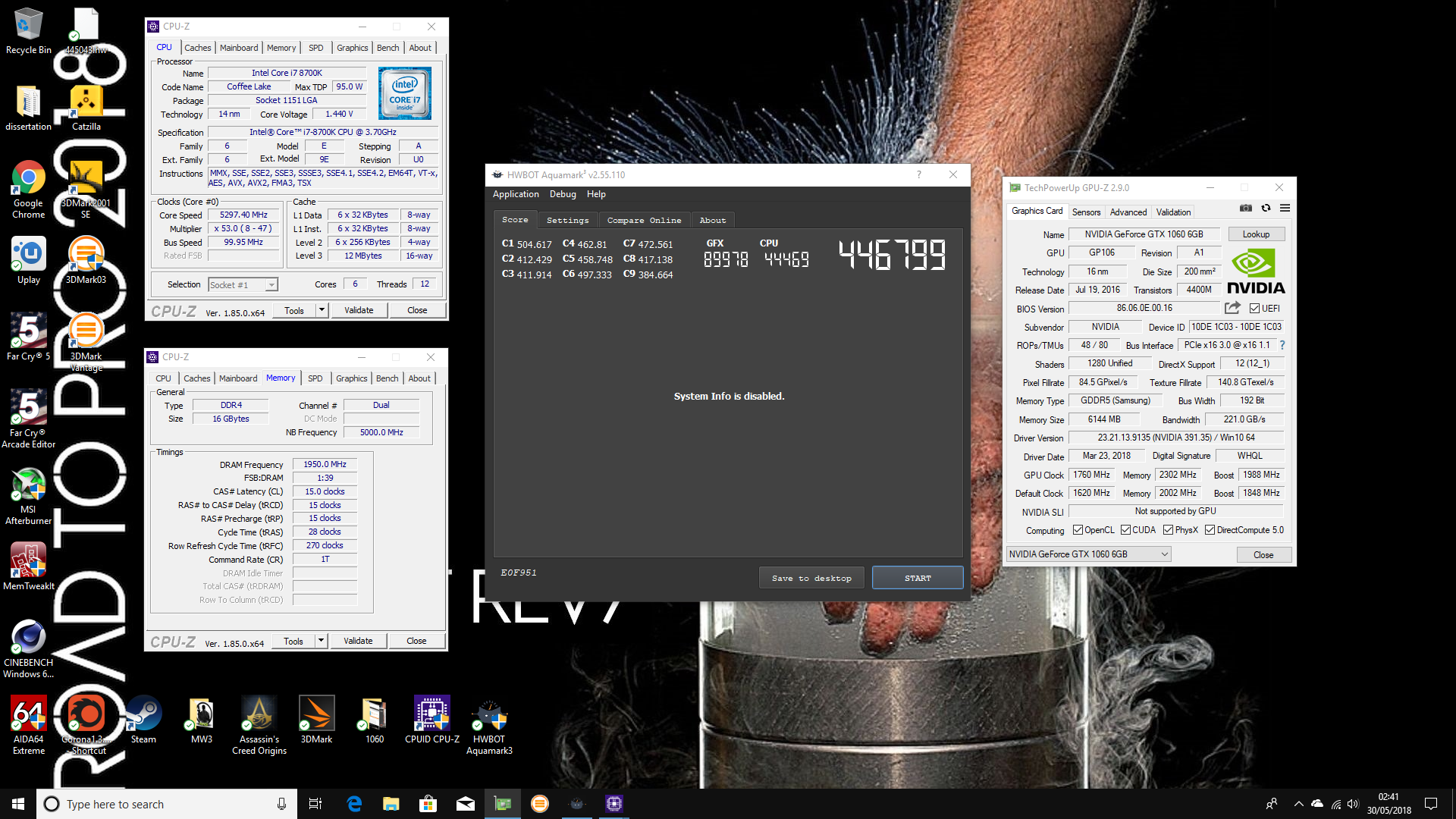1456x819 pixels.
Task: Launch Steam from the desktop
Action: [x=143, y=720]
